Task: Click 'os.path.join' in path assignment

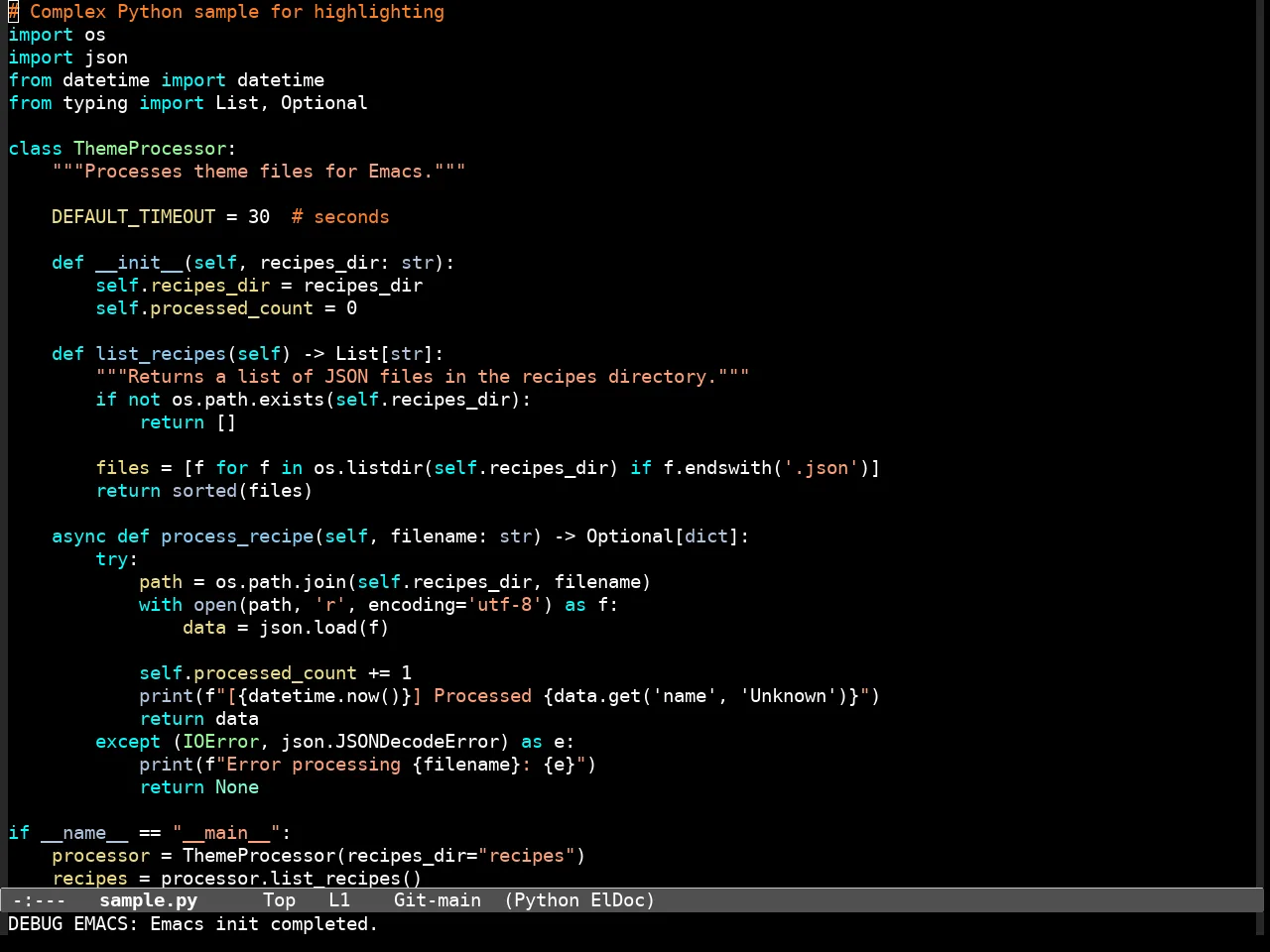Action: click(x=281, y=582)
